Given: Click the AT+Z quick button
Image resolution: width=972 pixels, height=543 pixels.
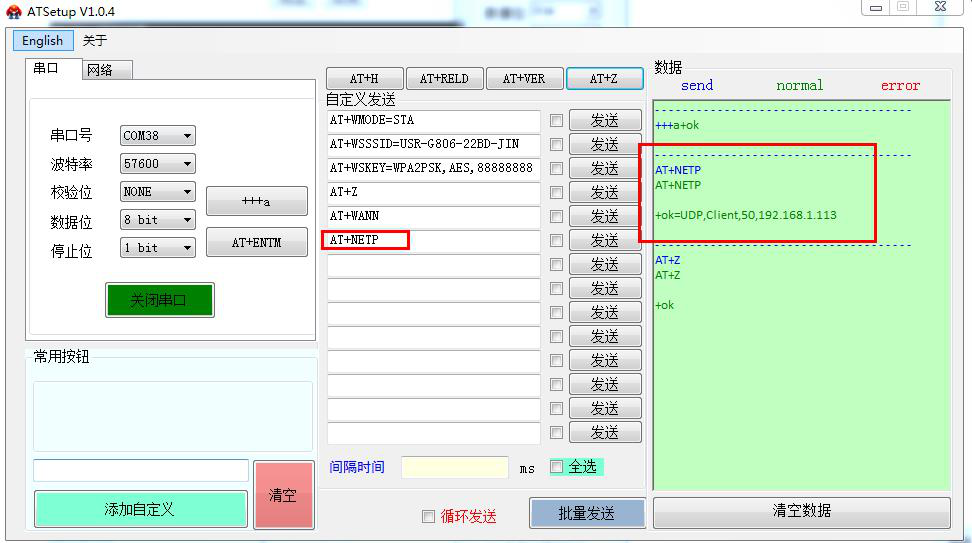Looking at the screenshot, I should click(604, 79).
